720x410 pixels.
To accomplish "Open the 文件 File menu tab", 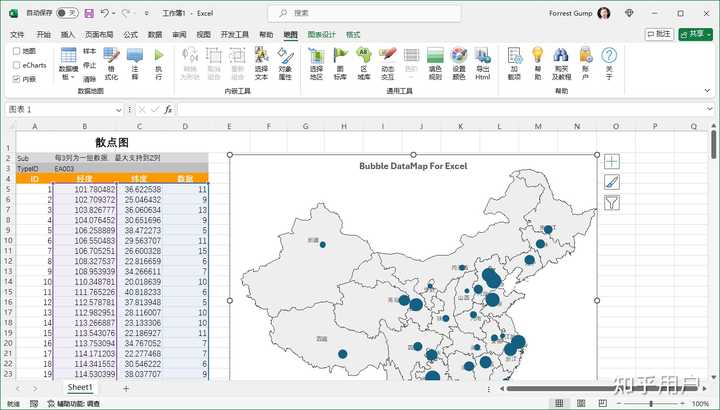I will tap(17, 34).
